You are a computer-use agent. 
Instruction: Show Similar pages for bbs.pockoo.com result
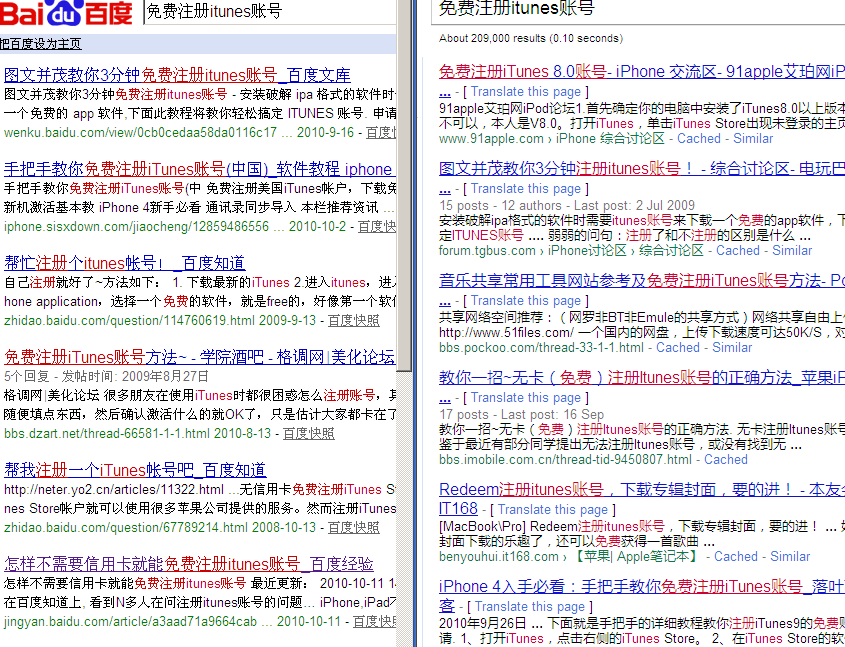[732, 347]
